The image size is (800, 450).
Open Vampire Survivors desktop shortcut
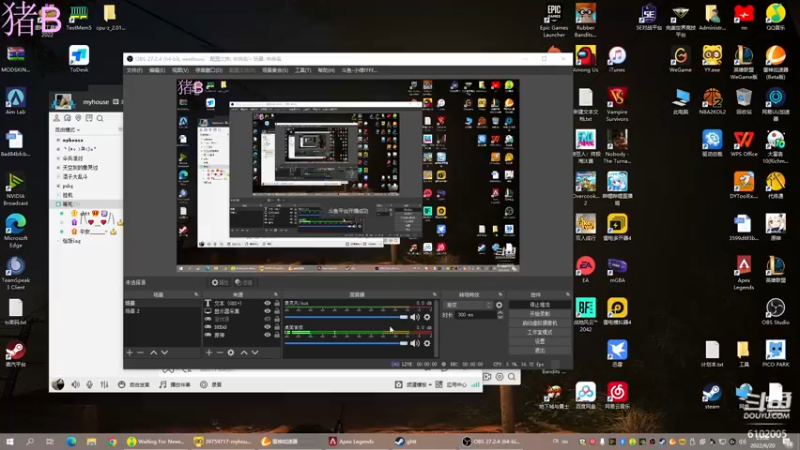click(x=617, y=105)
